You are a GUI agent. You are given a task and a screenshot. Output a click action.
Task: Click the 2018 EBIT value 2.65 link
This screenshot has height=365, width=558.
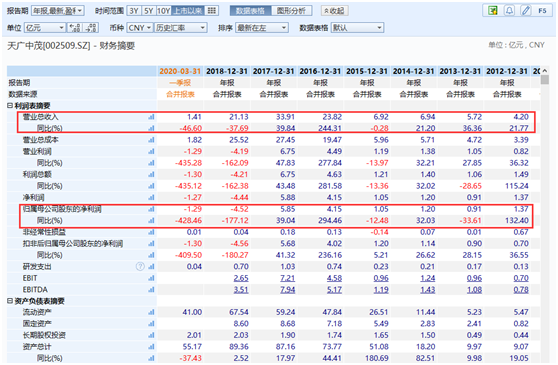point(241,278)
